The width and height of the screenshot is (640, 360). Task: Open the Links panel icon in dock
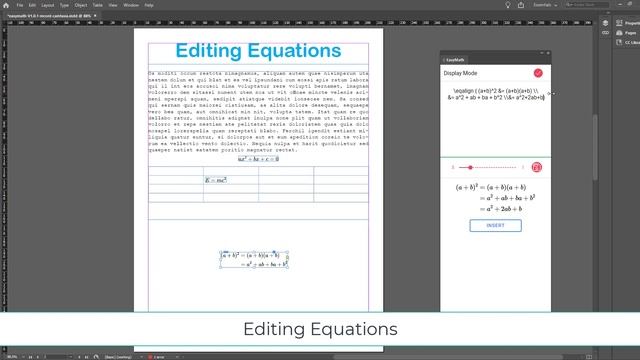(x=605, y=33)
